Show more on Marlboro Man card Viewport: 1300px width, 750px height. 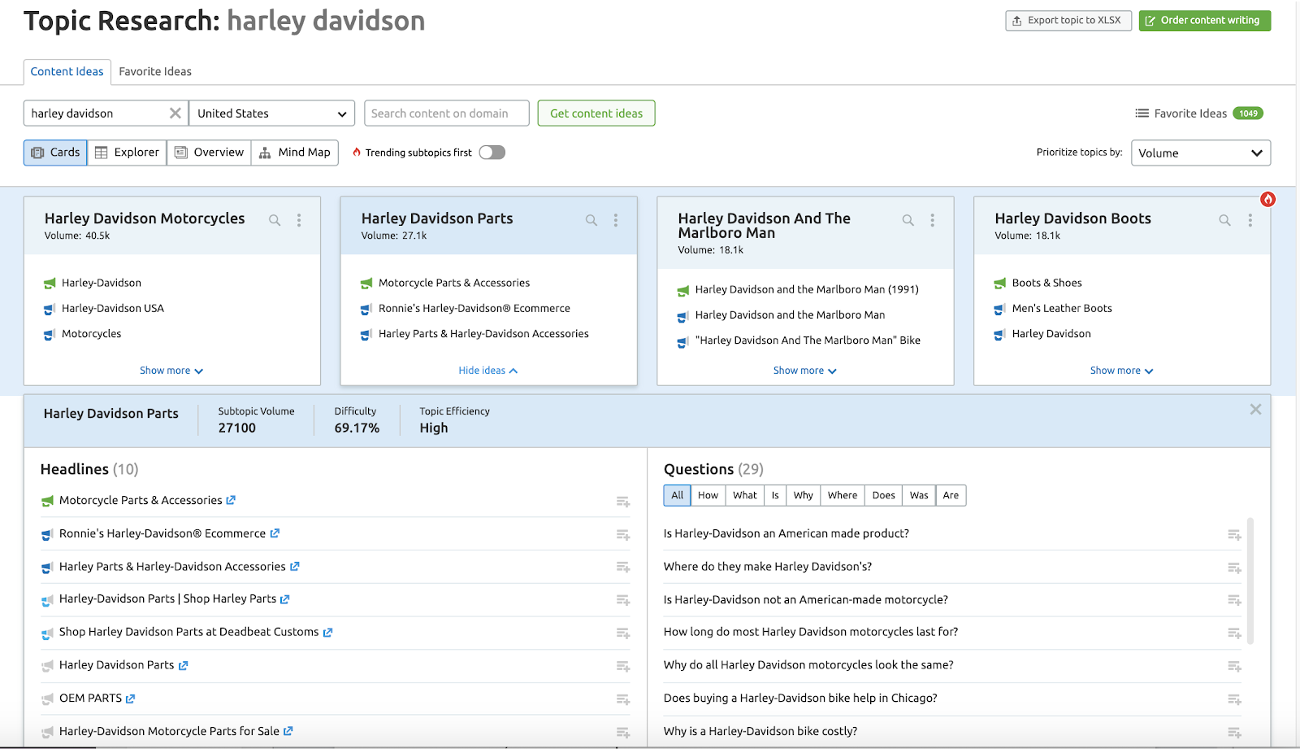[x=805, y=370]
